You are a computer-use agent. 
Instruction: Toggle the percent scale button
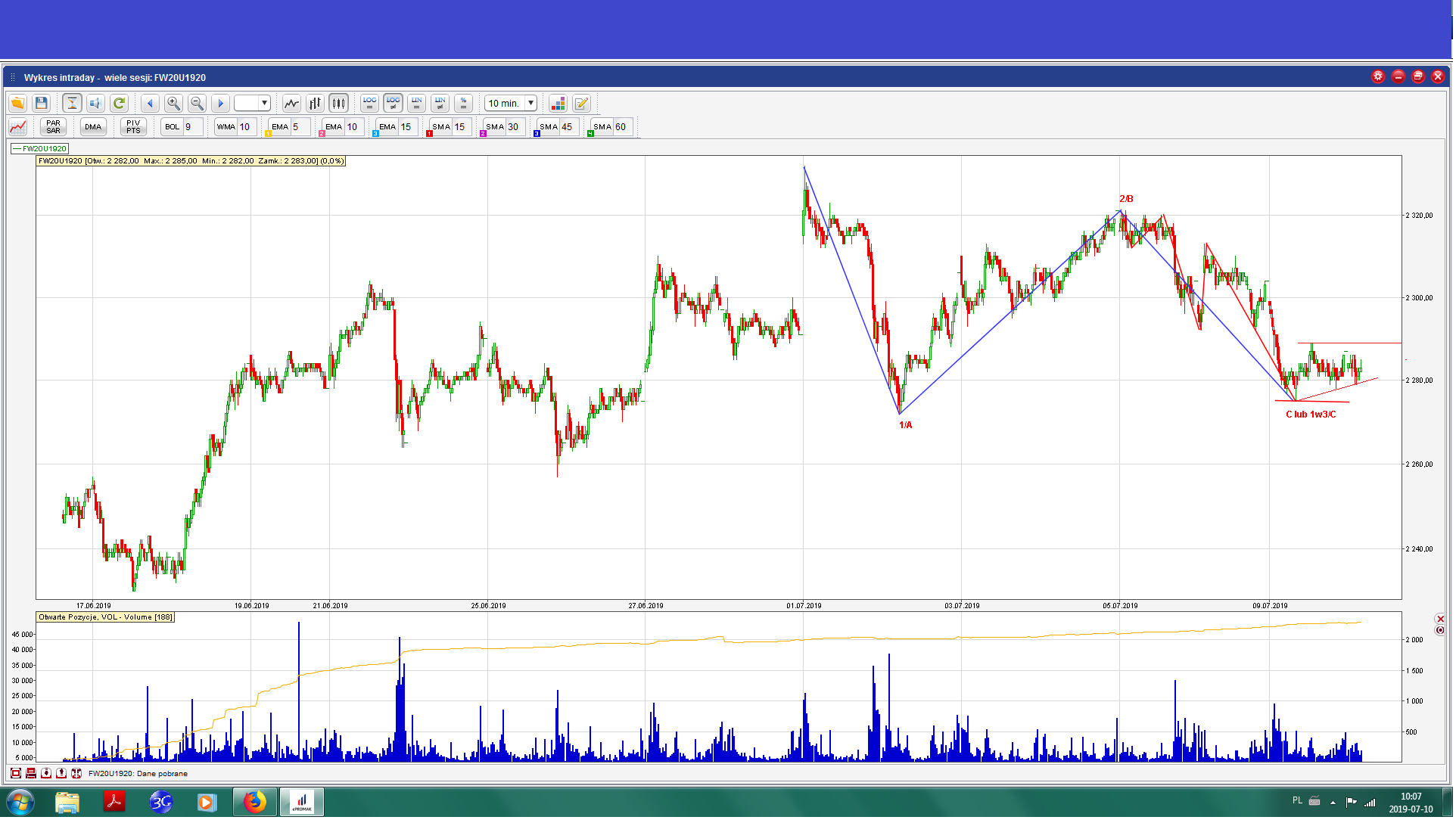click(464, 104)
